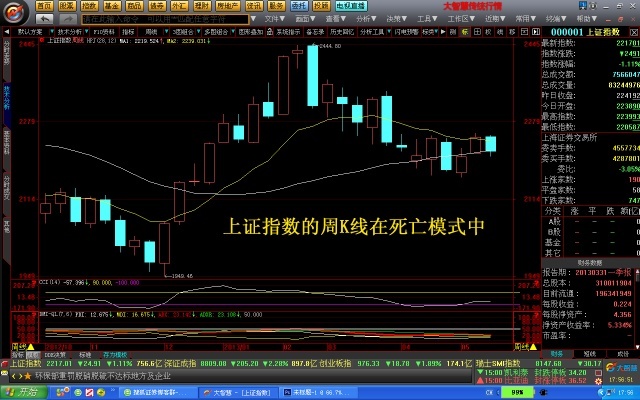Click the 指标 indicator toolbar button

coord(128,32)
